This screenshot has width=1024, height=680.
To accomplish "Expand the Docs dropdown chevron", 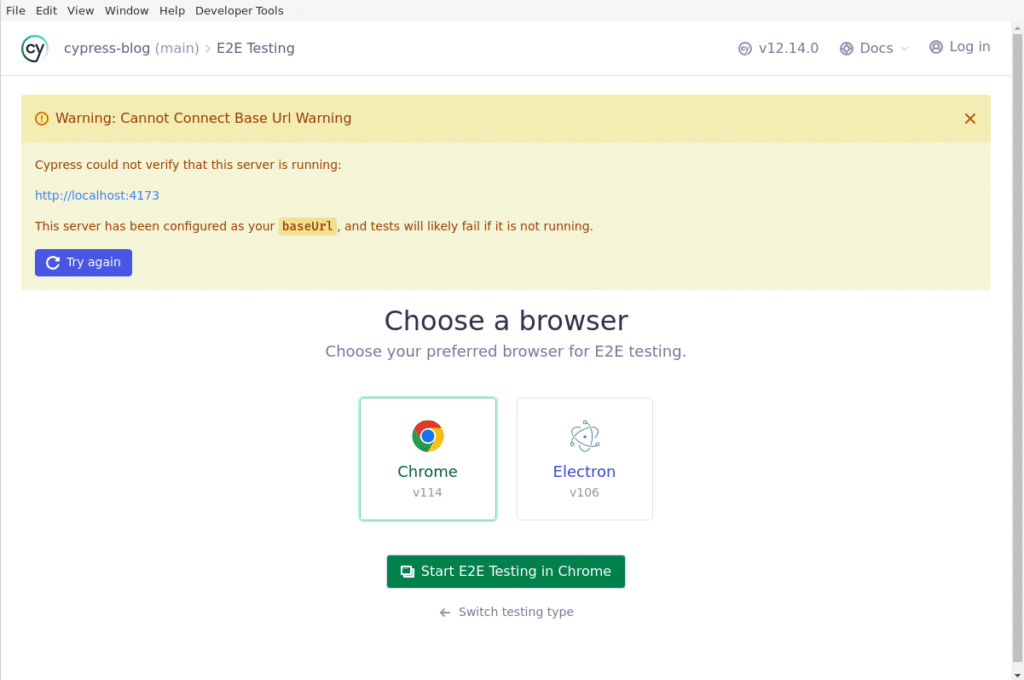I will (x=904, y=49).
